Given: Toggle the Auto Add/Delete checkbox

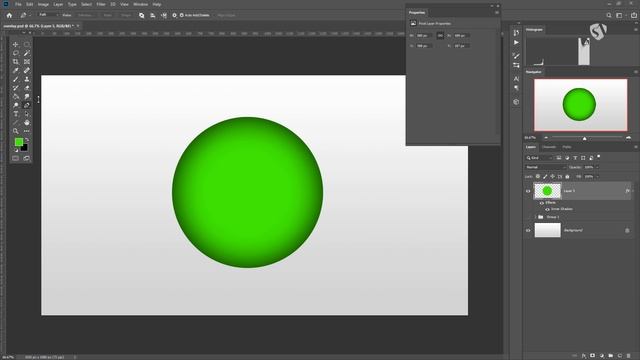Looking at the screenshot, I should 182,15.
